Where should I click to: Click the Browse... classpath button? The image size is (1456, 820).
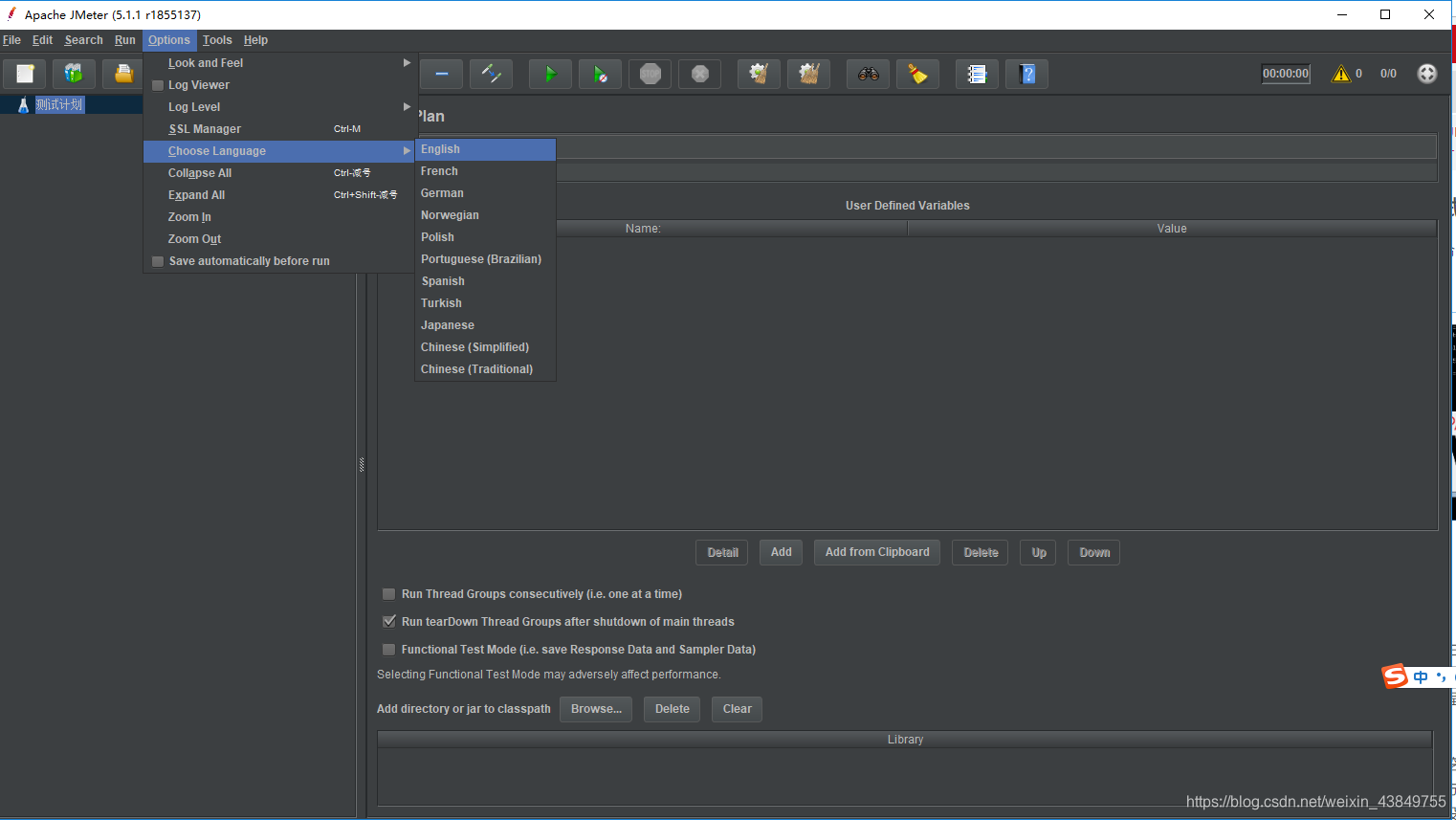(596, 709)
